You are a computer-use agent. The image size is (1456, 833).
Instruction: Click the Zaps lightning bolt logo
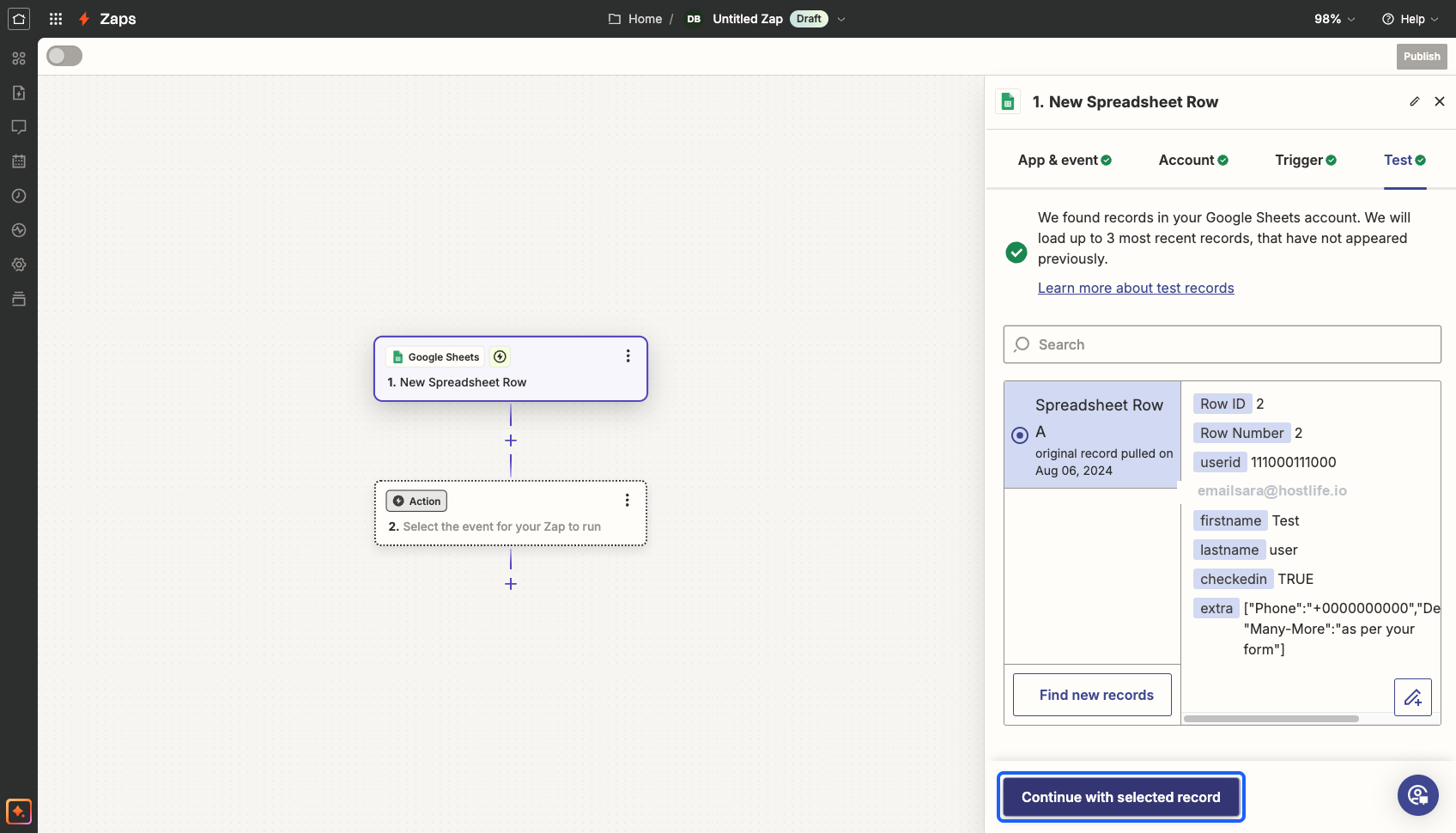coord(84,19)
